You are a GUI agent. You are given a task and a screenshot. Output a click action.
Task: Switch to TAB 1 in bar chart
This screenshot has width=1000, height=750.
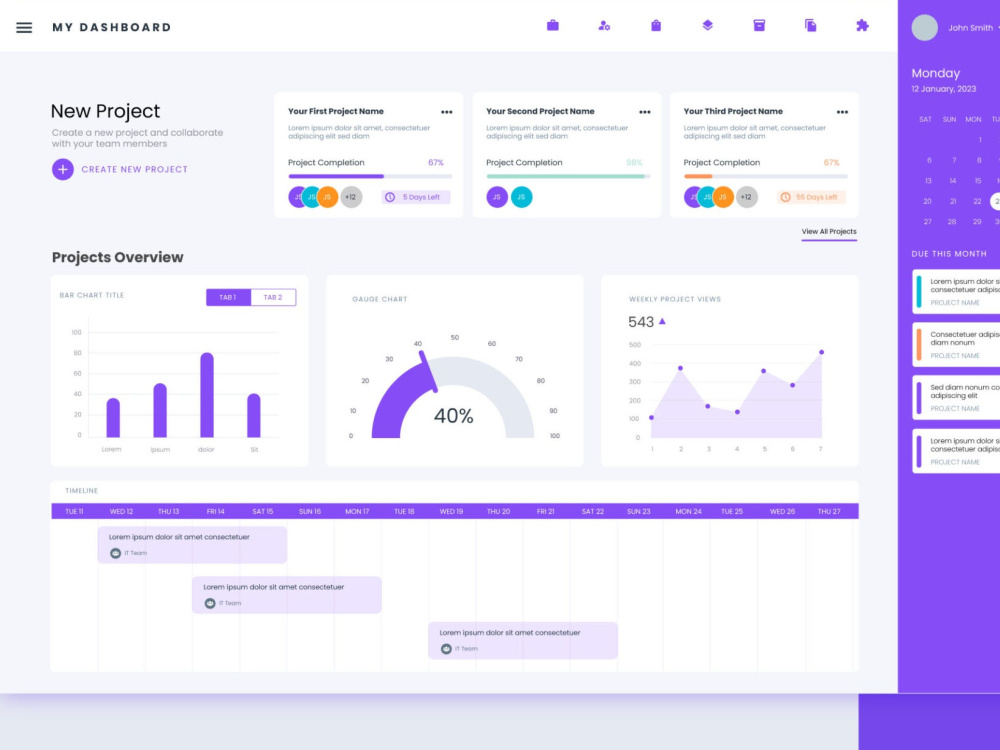228,297
